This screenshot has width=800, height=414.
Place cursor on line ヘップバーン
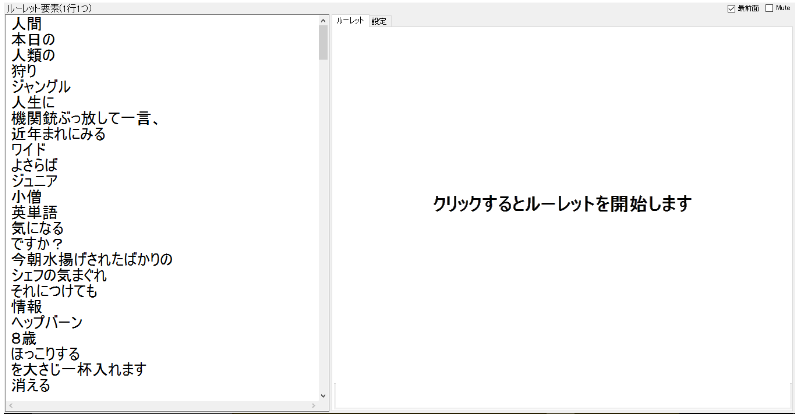click(x=46, y=323)
